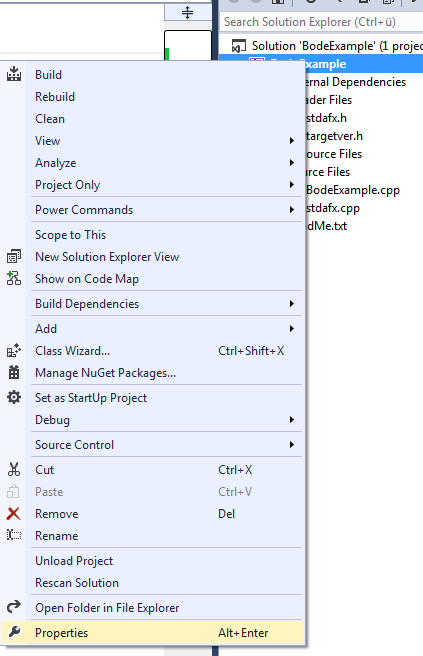Open the Add submenu arrow

point(292,329)
